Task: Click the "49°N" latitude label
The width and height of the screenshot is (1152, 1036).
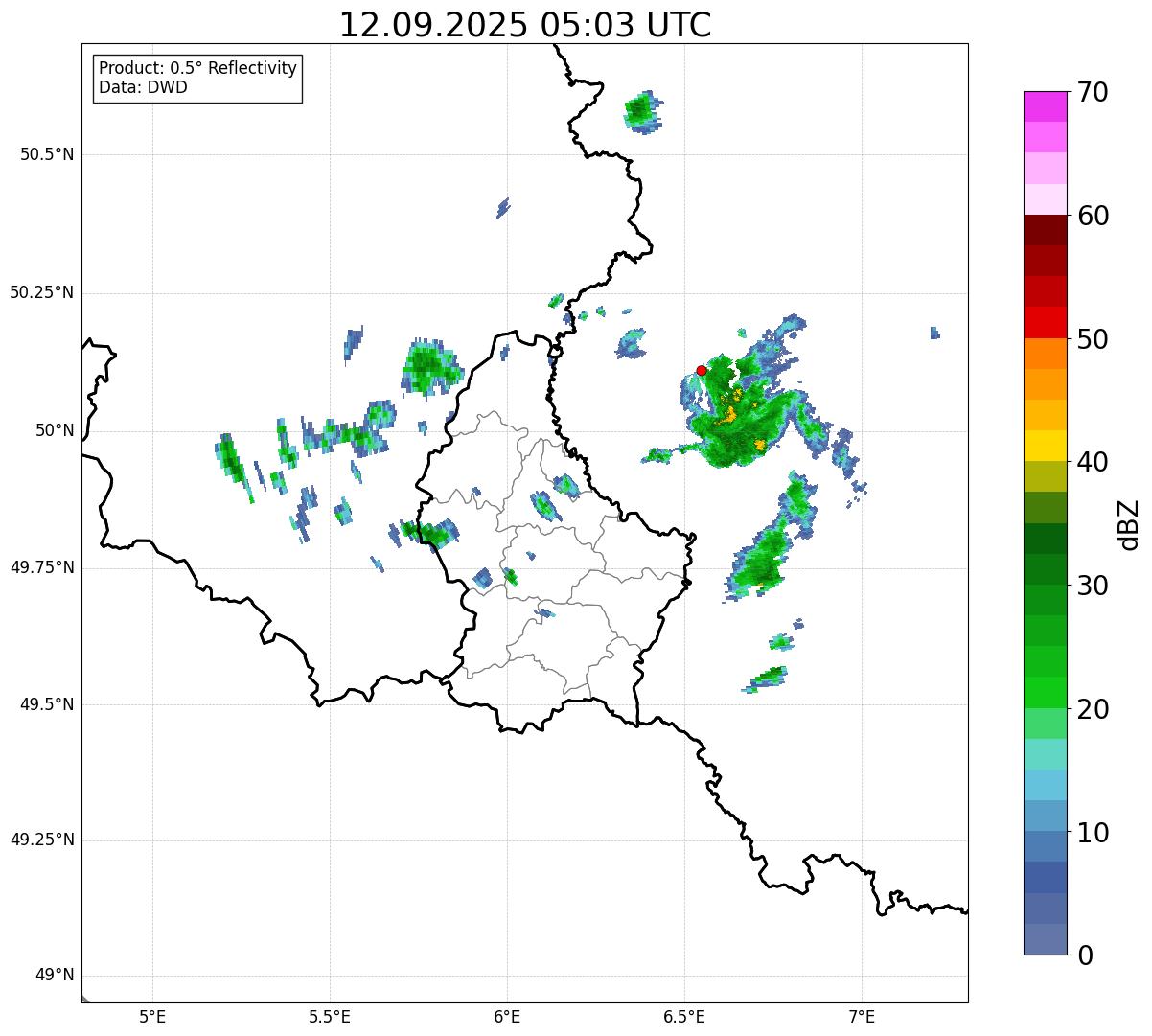Action: [x=55, y=976]
